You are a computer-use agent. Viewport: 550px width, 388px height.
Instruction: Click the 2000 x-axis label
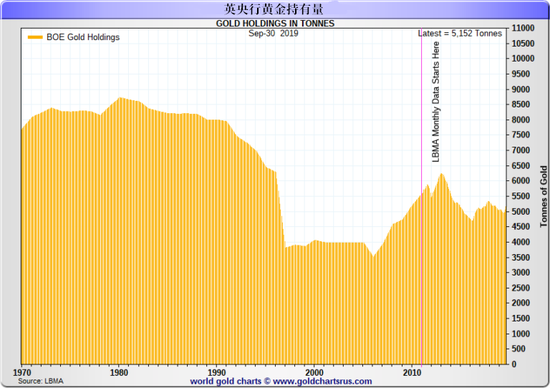[x=314, y=372]
